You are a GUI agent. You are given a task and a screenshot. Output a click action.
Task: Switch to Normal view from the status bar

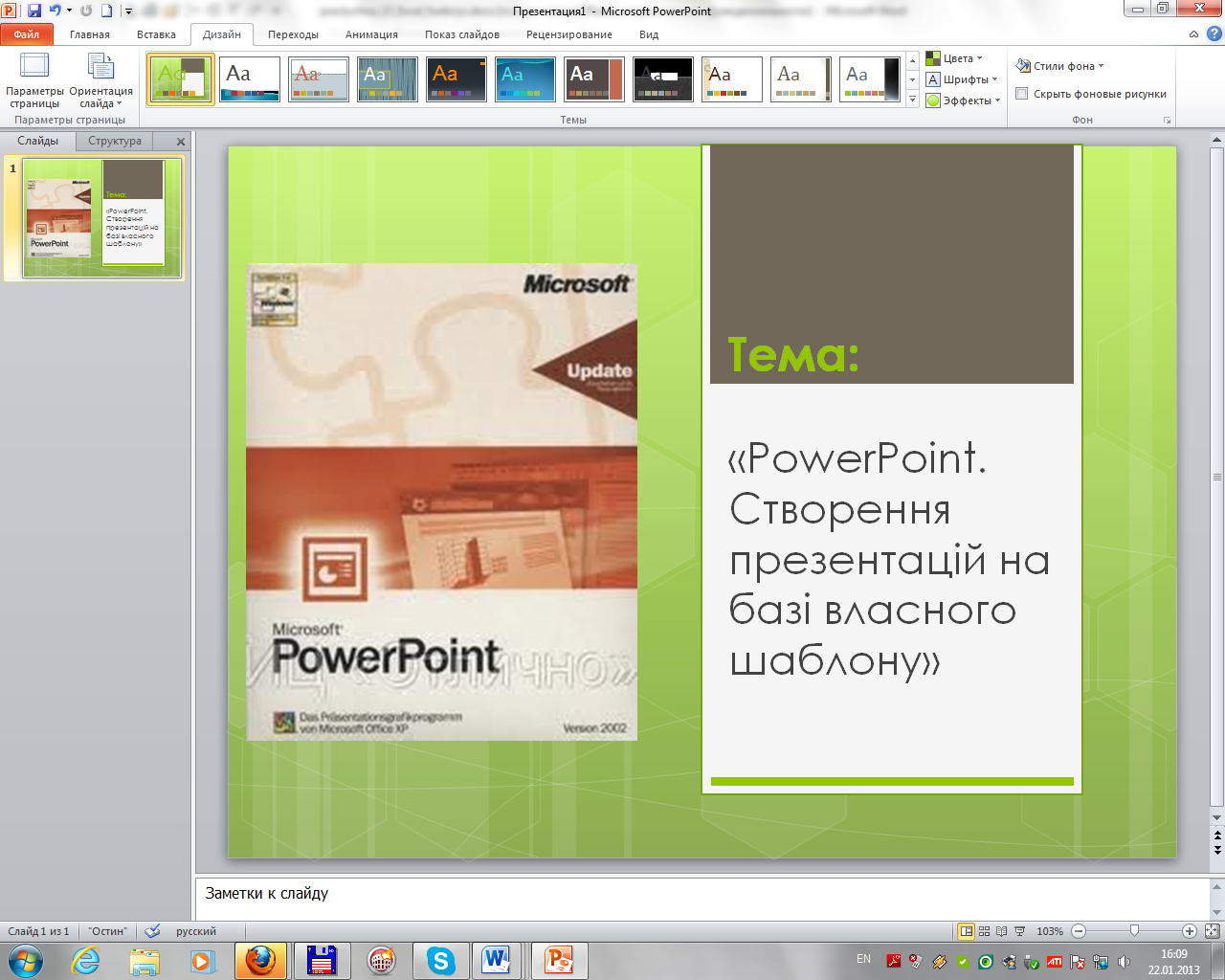(967, 931)
